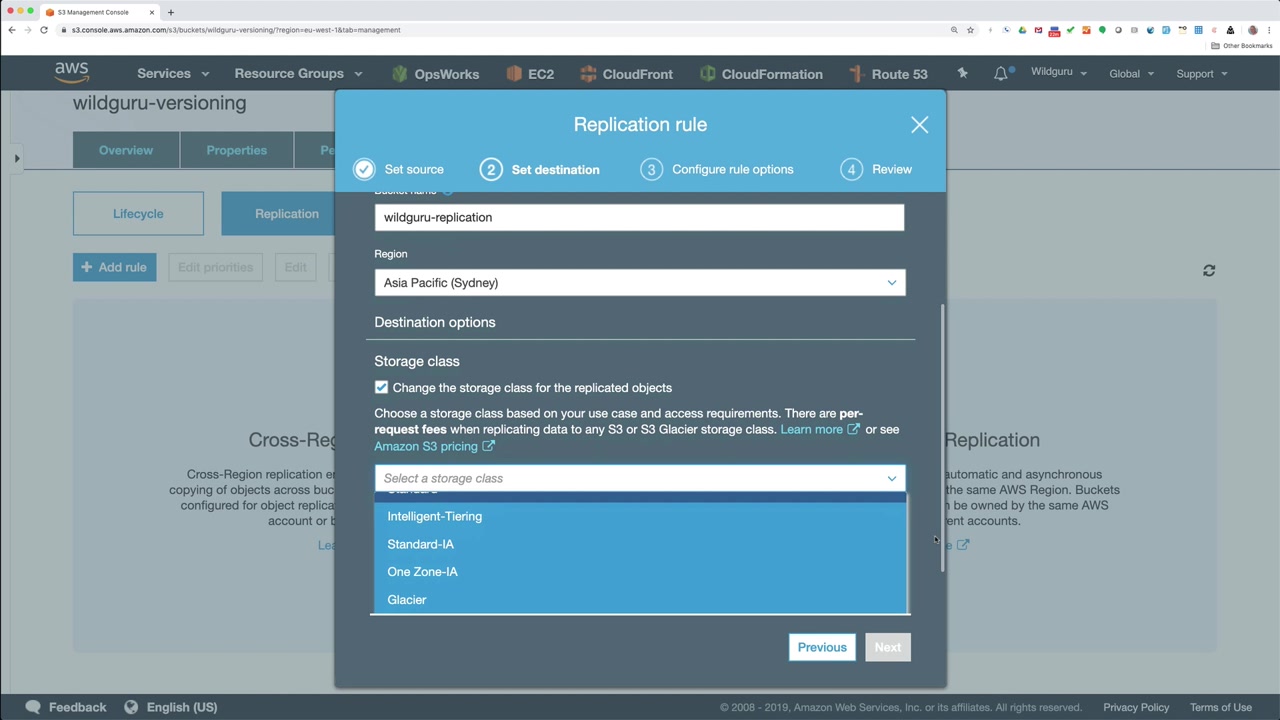This screenshot has width=1280, height=720.
Task: Open the Amazon S3 pricing link
Action: (426, 446)
